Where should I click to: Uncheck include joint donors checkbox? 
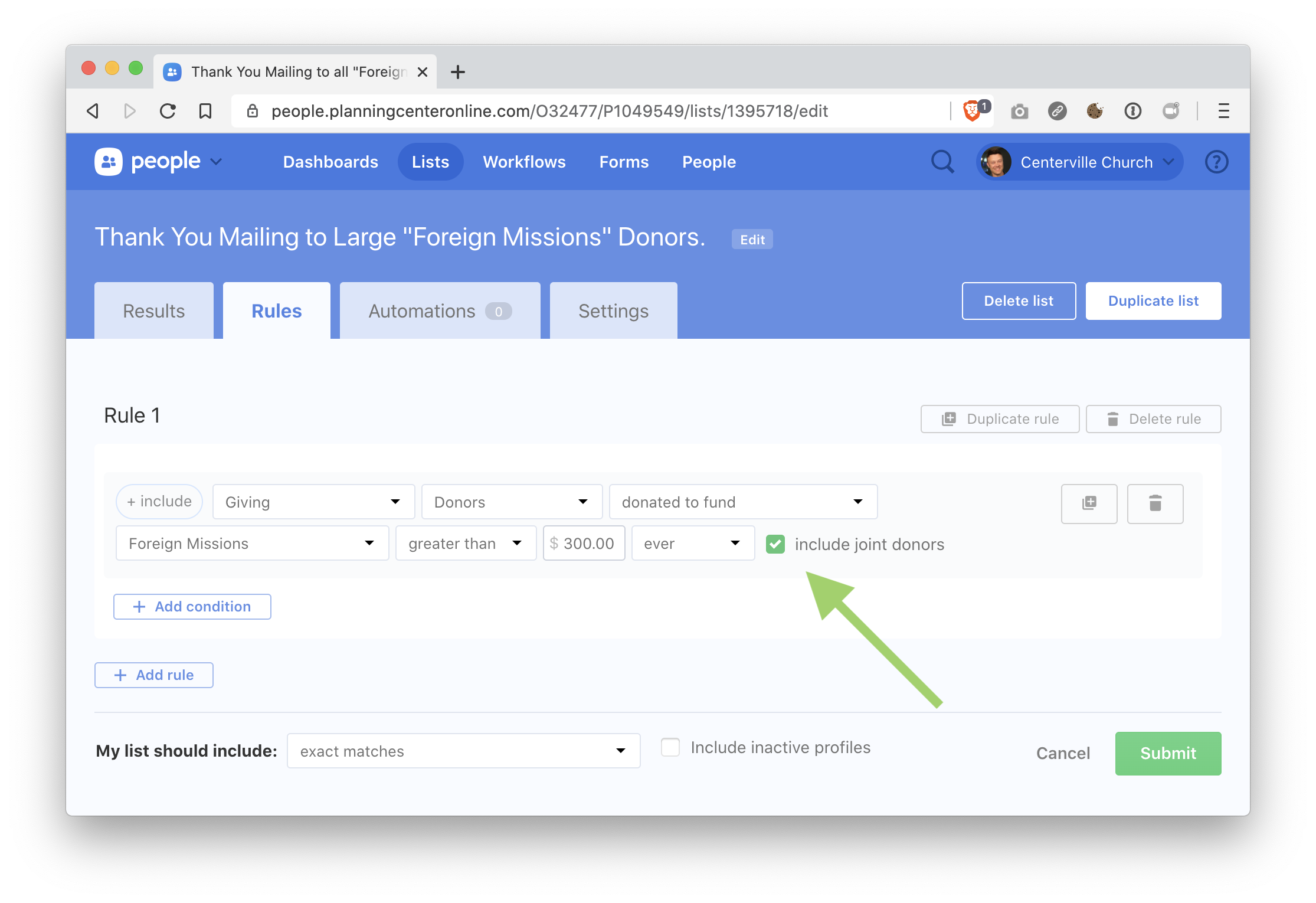(x=775, y=544)
